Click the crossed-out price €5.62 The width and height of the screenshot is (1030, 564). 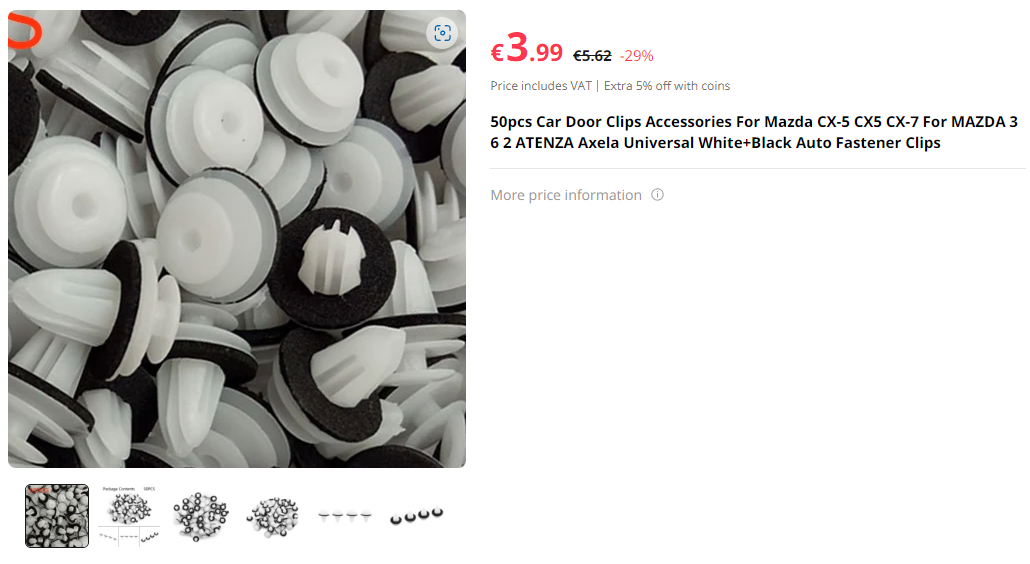[592, 56]
